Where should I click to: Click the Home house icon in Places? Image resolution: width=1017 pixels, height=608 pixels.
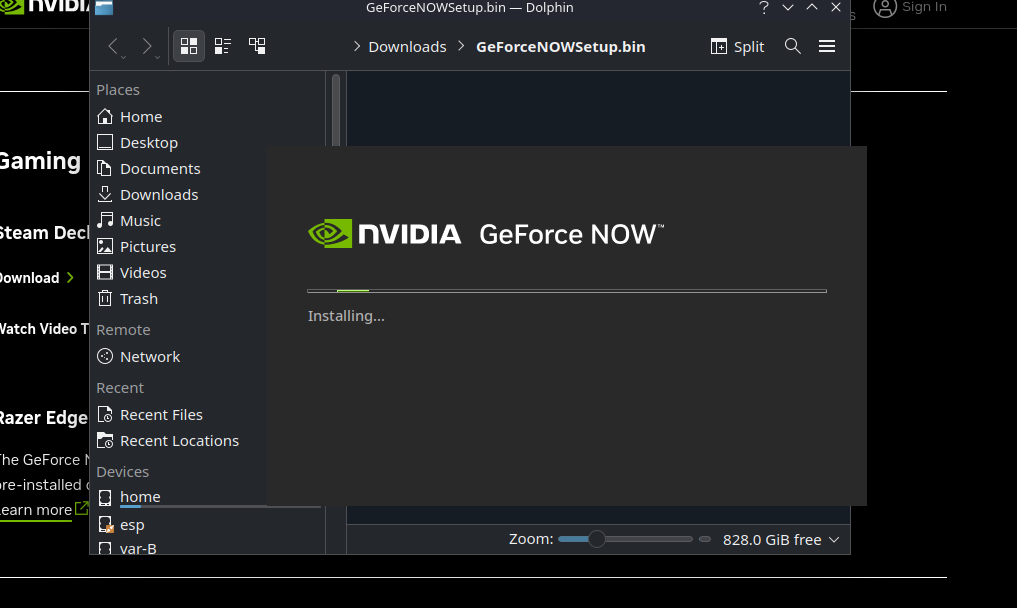105,116
